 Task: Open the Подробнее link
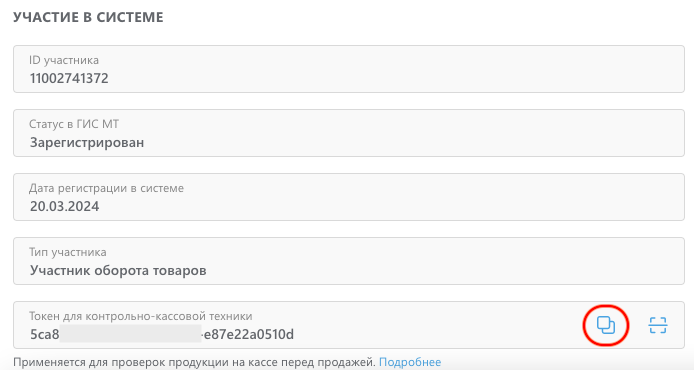[x=410, y=362]
